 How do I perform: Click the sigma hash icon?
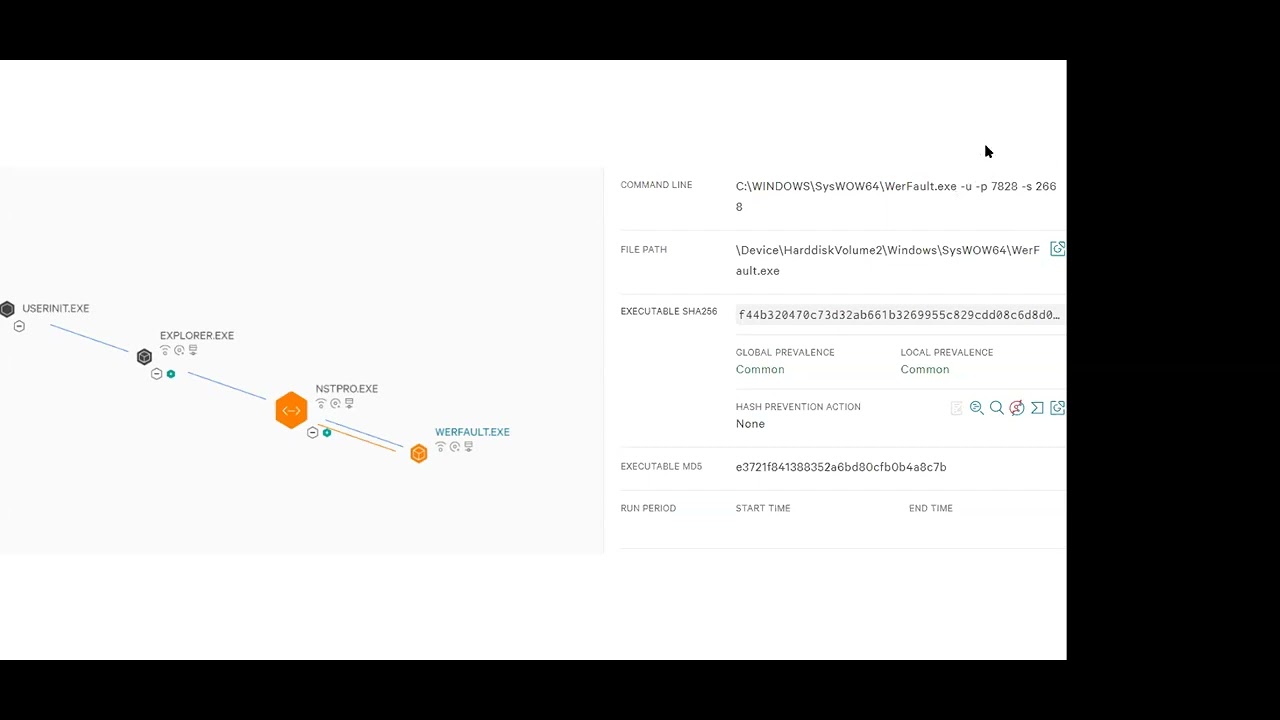1037,408
